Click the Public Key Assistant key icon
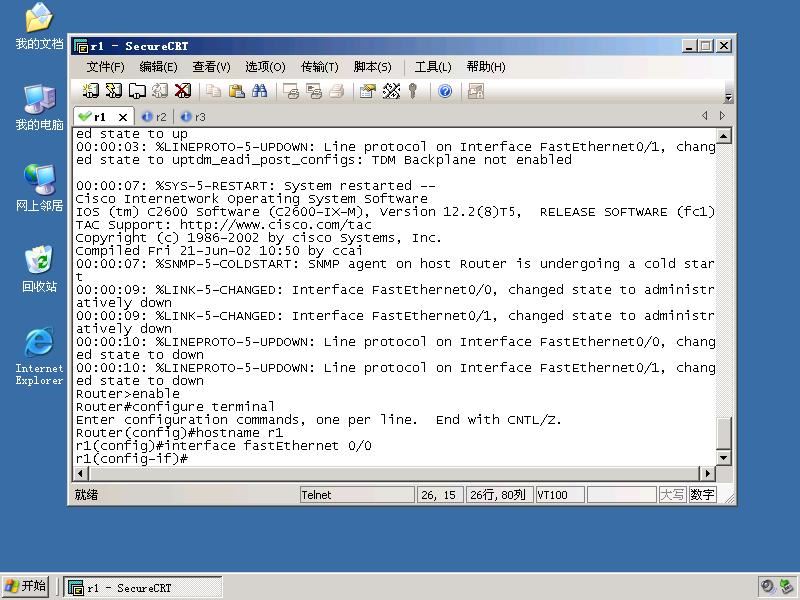800x600 pixels. coord(413,91)
